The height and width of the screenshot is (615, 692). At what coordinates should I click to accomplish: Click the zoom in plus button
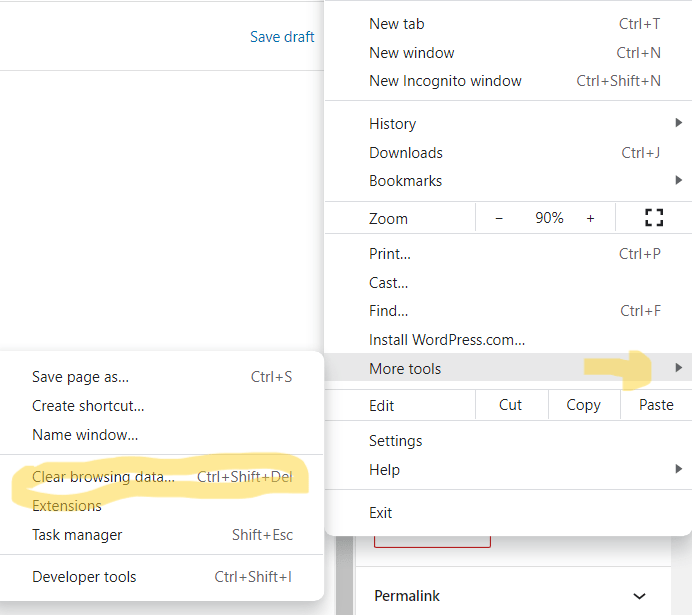click(590, 218)
